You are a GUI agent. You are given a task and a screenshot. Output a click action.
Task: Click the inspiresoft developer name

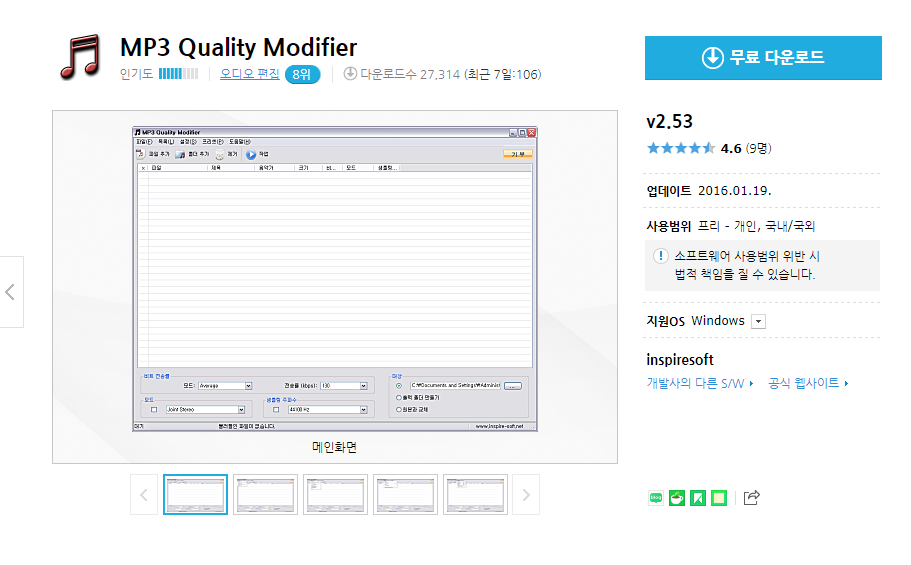[x=680, y=360]
